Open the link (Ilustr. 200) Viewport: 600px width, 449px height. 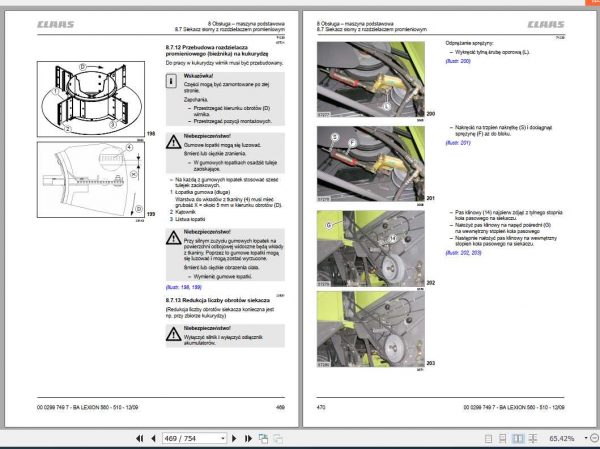point(458,61)
